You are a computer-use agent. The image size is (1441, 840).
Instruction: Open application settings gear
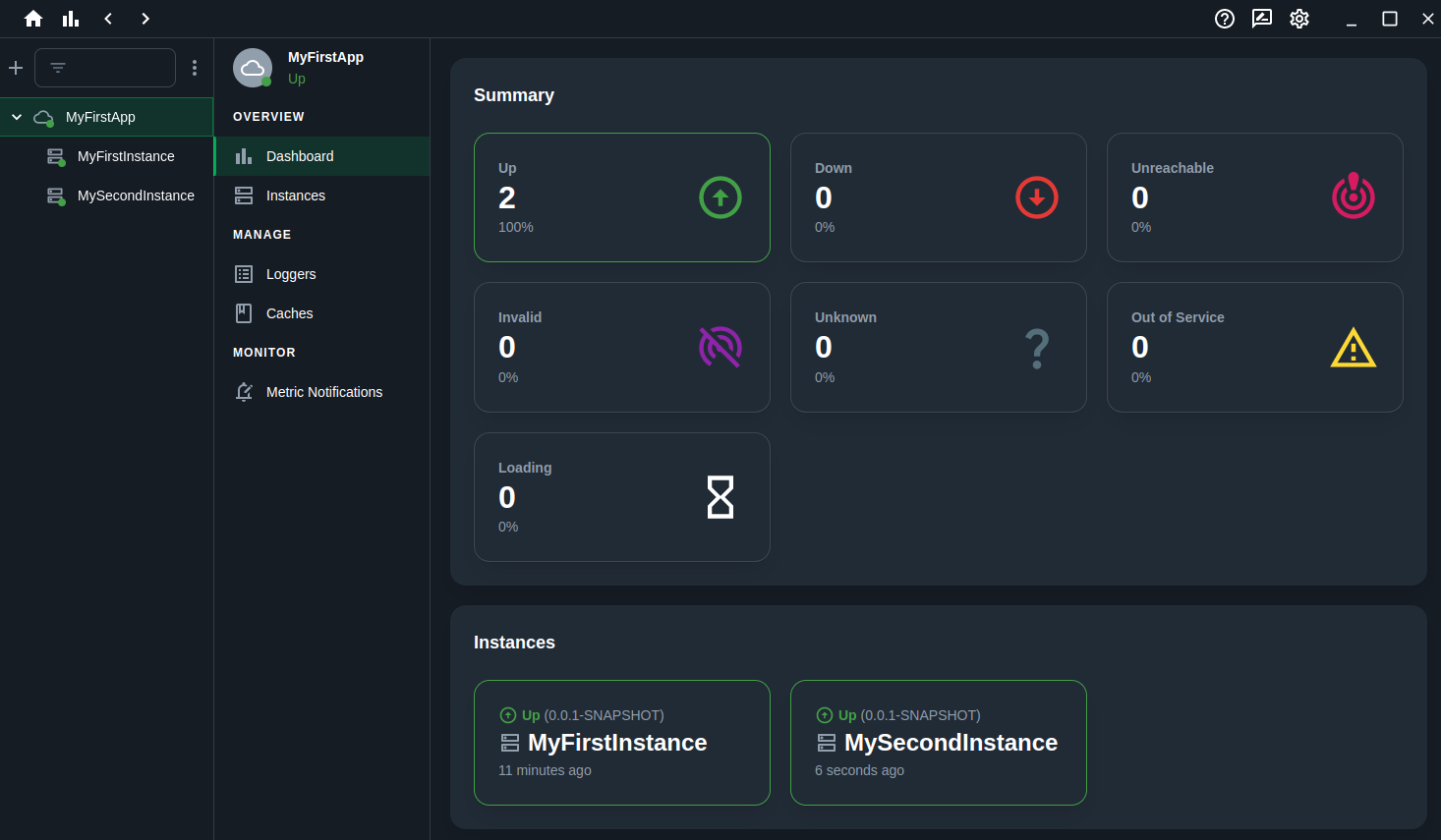click(1299, 18)
